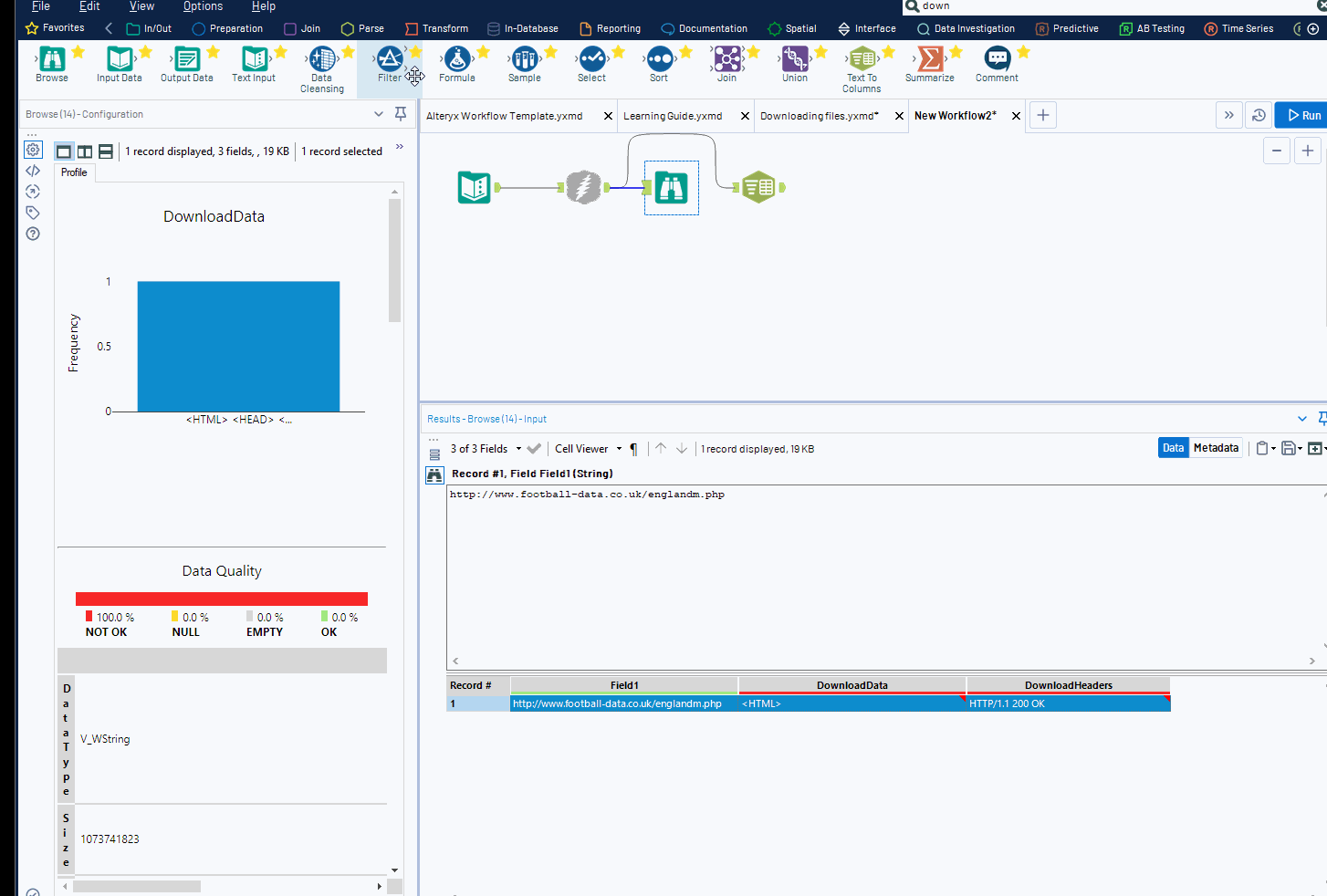Run the workflow
The height and width of the screenshot is (896, 1327).
pos(1303,115)
